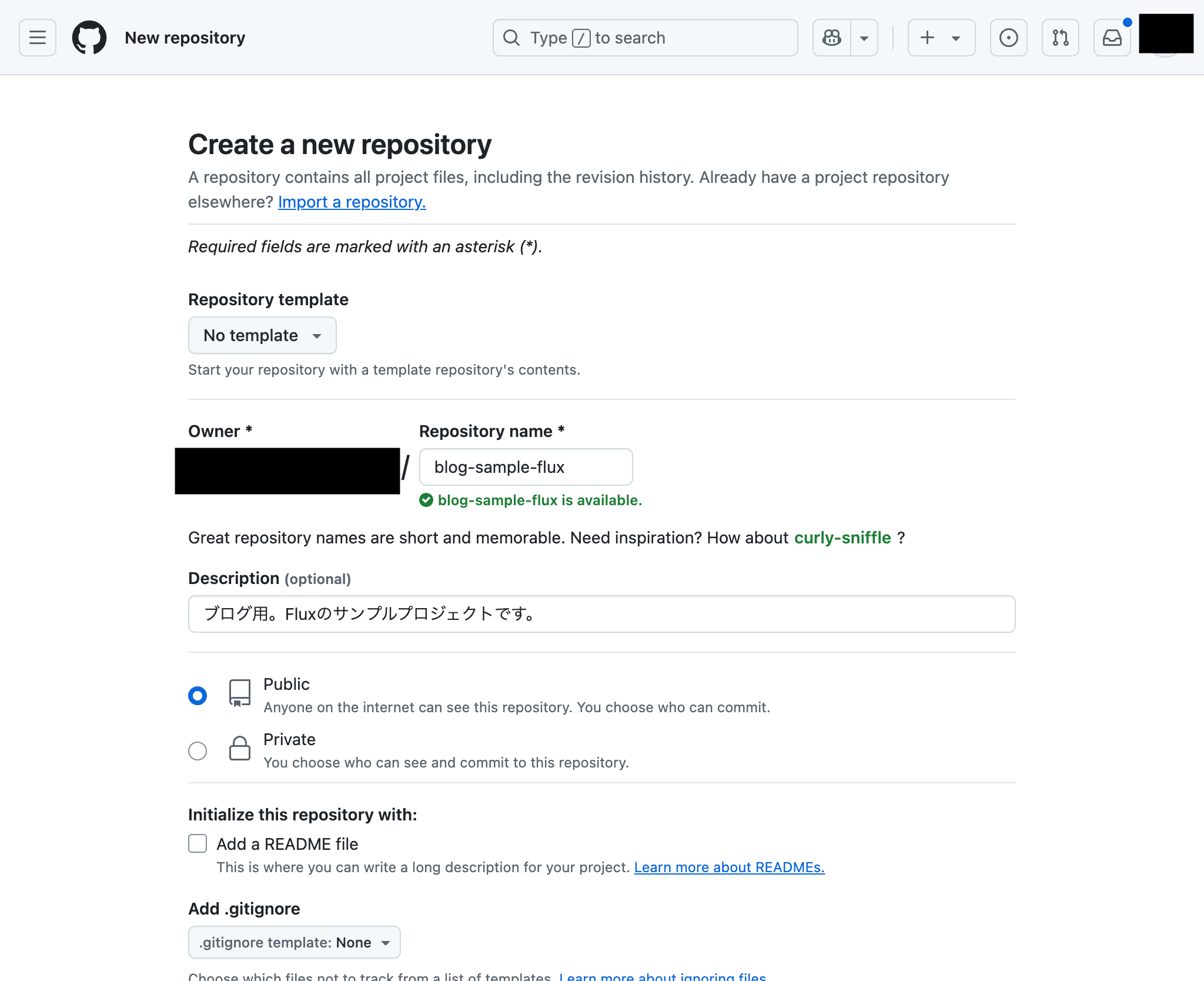Screen dimensions: 1204x981
Task: Open the .gitignore template dropdown
Action: point(294,942)
